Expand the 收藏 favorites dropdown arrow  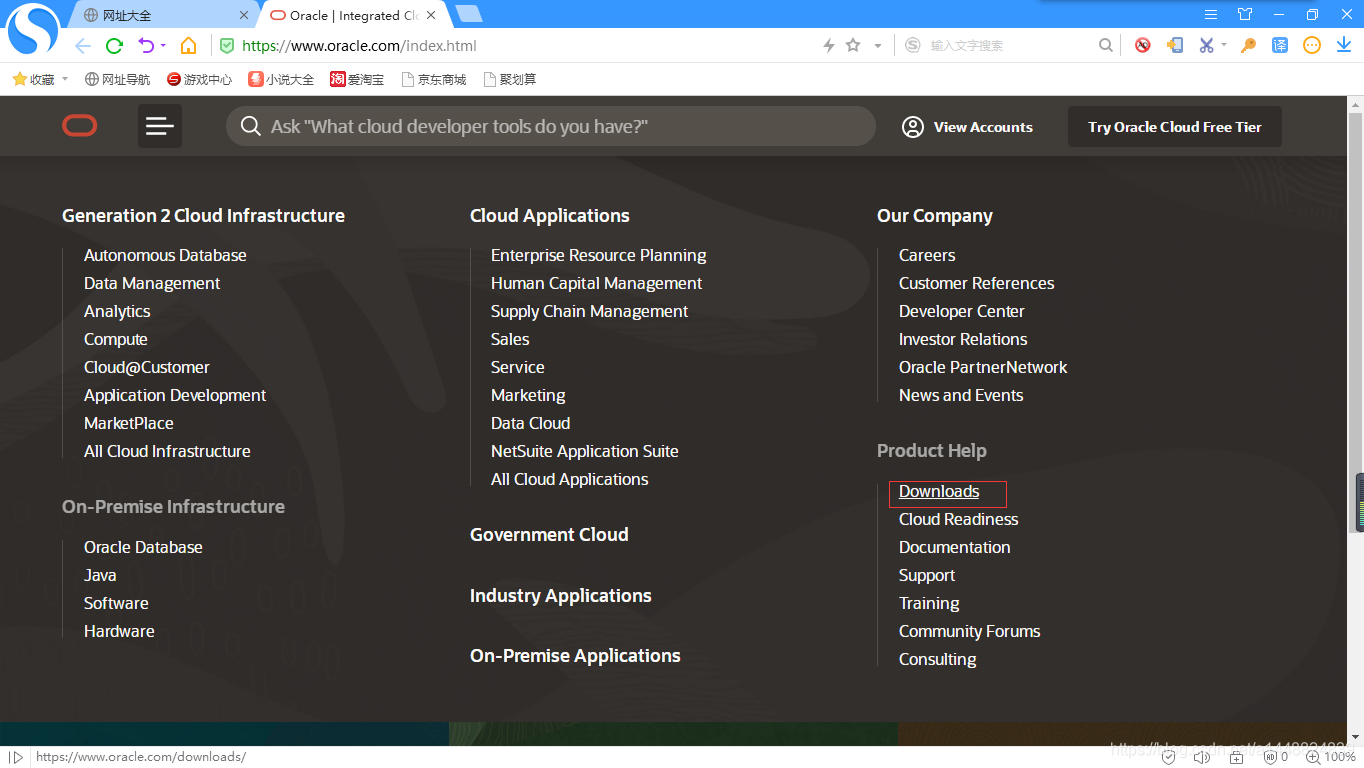(x=65, y=79)
